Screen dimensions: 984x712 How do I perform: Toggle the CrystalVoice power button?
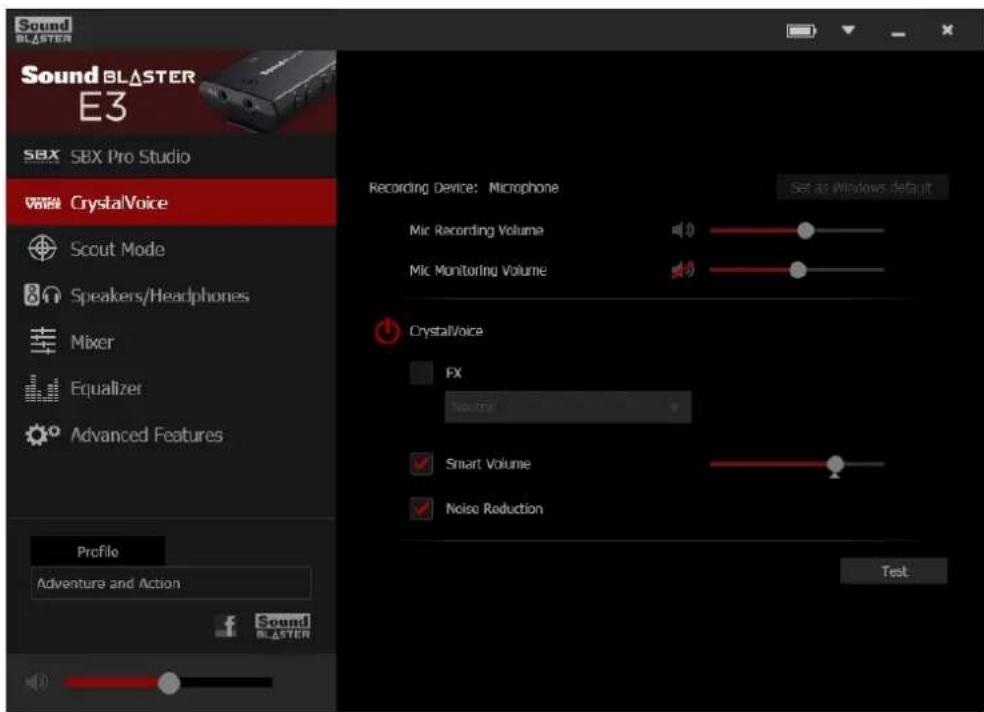coord(387,331)
